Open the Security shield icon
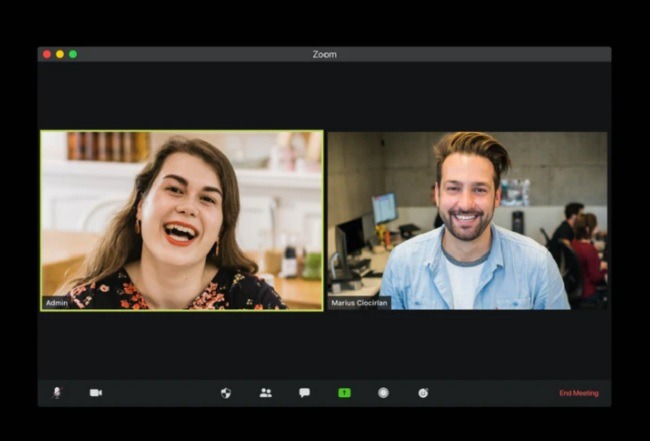Viewport: 650px width, 441px height. pos(226,393)
